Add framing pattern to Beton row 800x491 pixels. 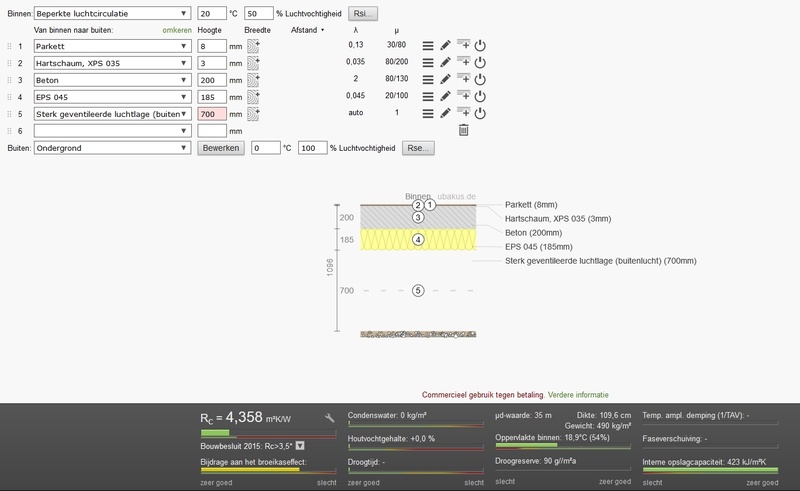[253, 80]
